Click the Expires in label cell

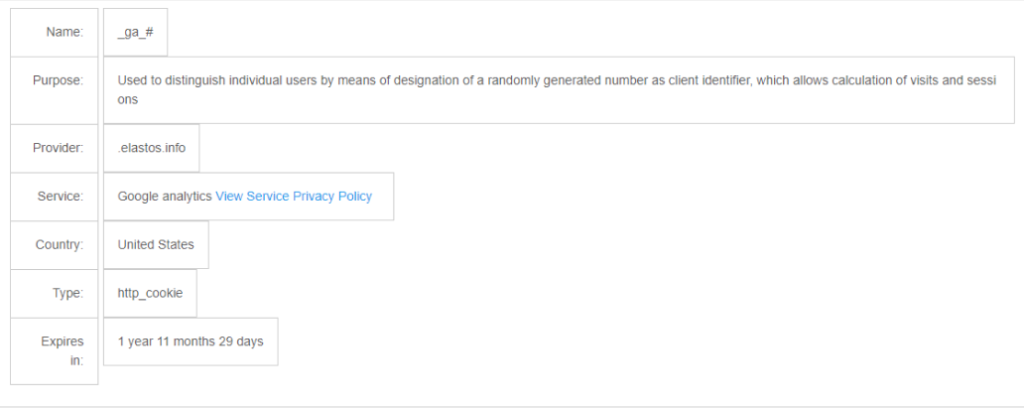[x=54, y=351]
